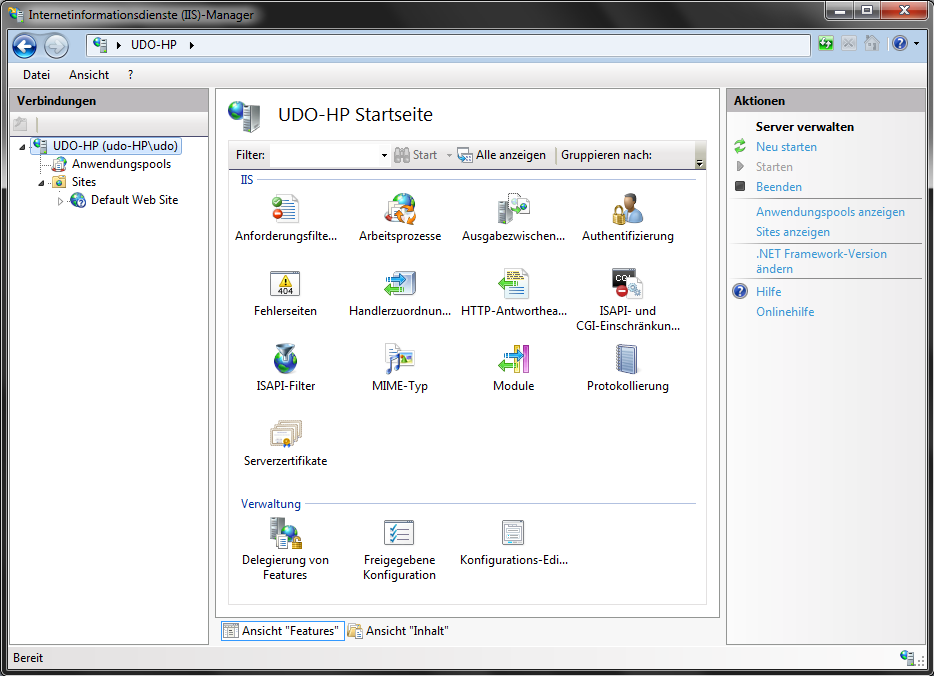Viewport: 934px width, 676px height.
Task: Open the Ausgabezwischenspeicherung feature icon
Action: 513,209
